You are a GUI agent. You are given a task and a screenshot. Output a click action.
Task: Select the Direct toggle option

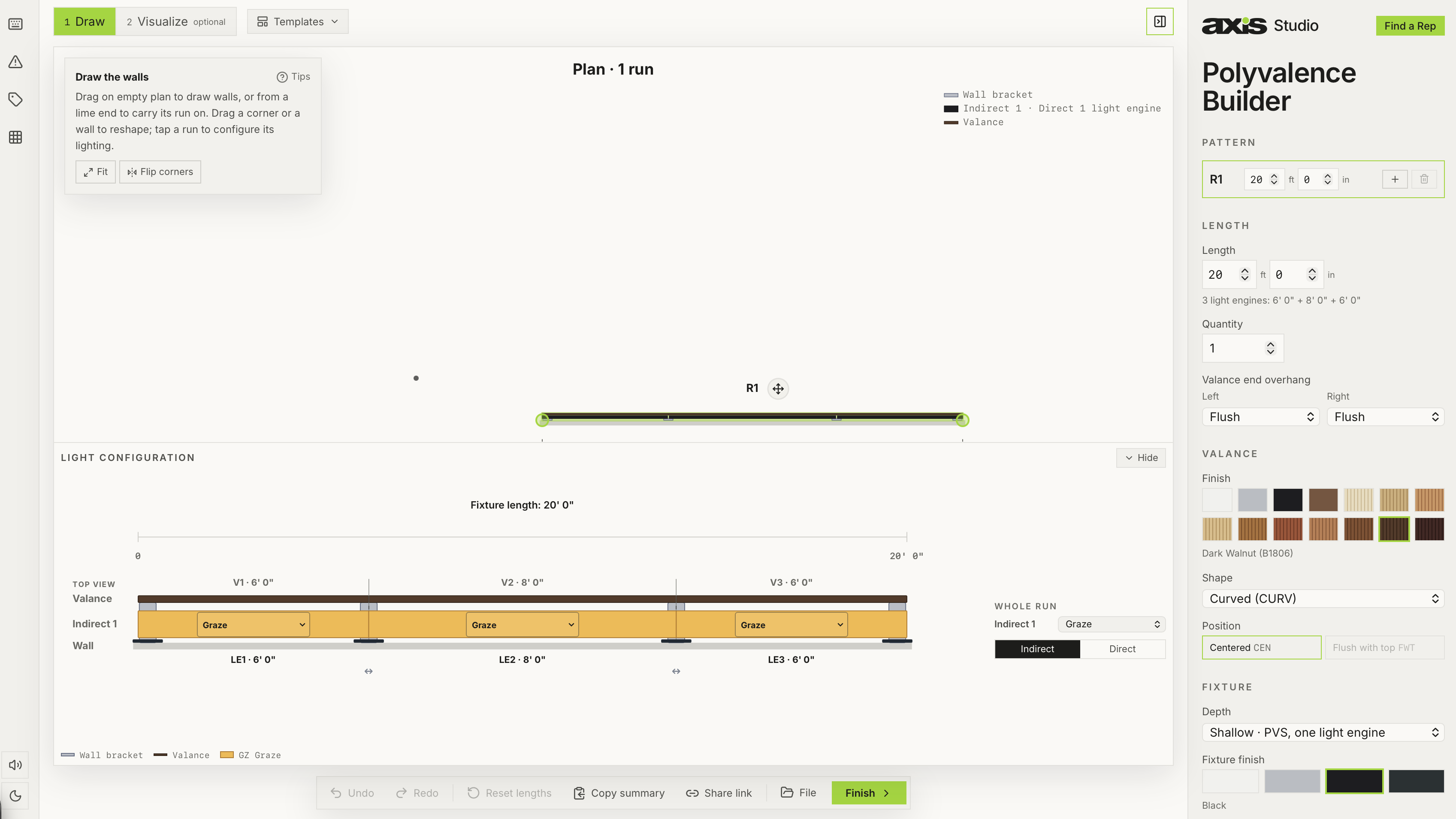point(1123,649)
